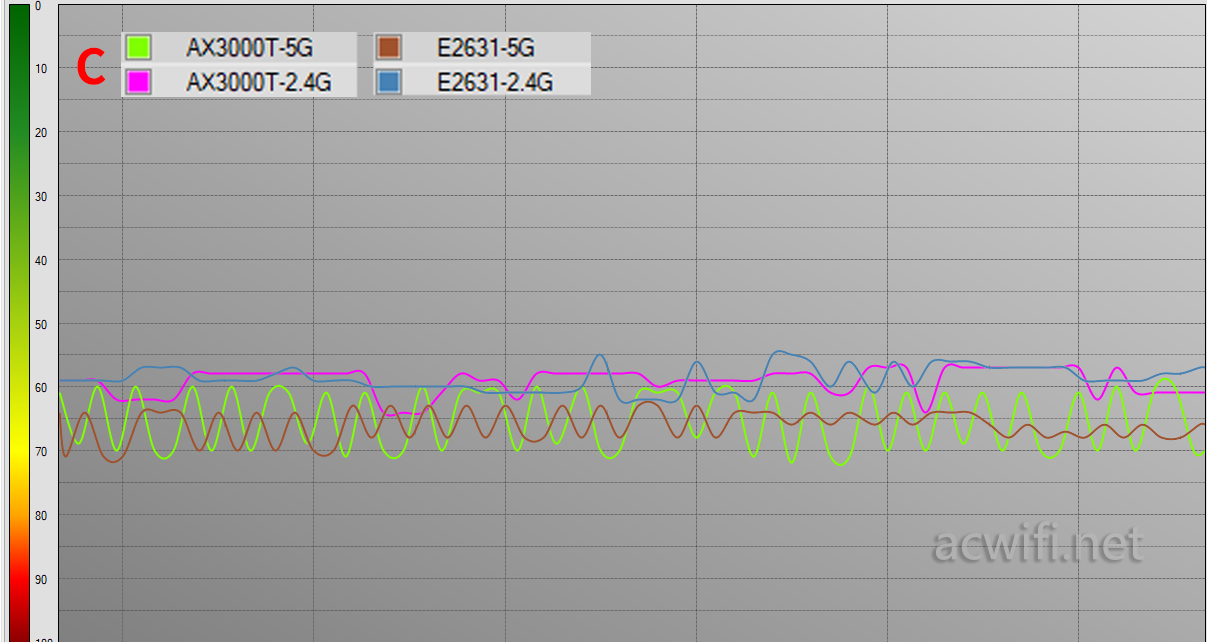Click the blue E2631-2.4G legend swatch
1207x642 pixels.
click(x=389, y=82)
